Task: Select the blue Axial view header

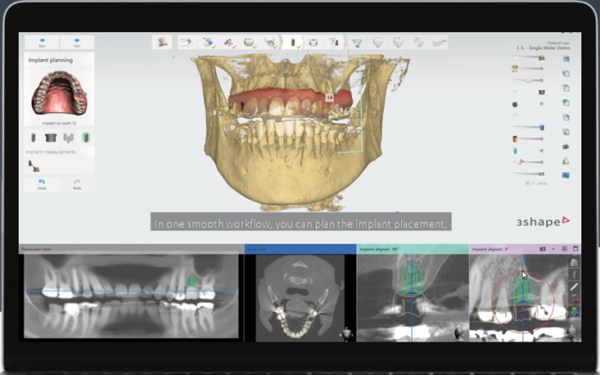Action: (300, 249)
